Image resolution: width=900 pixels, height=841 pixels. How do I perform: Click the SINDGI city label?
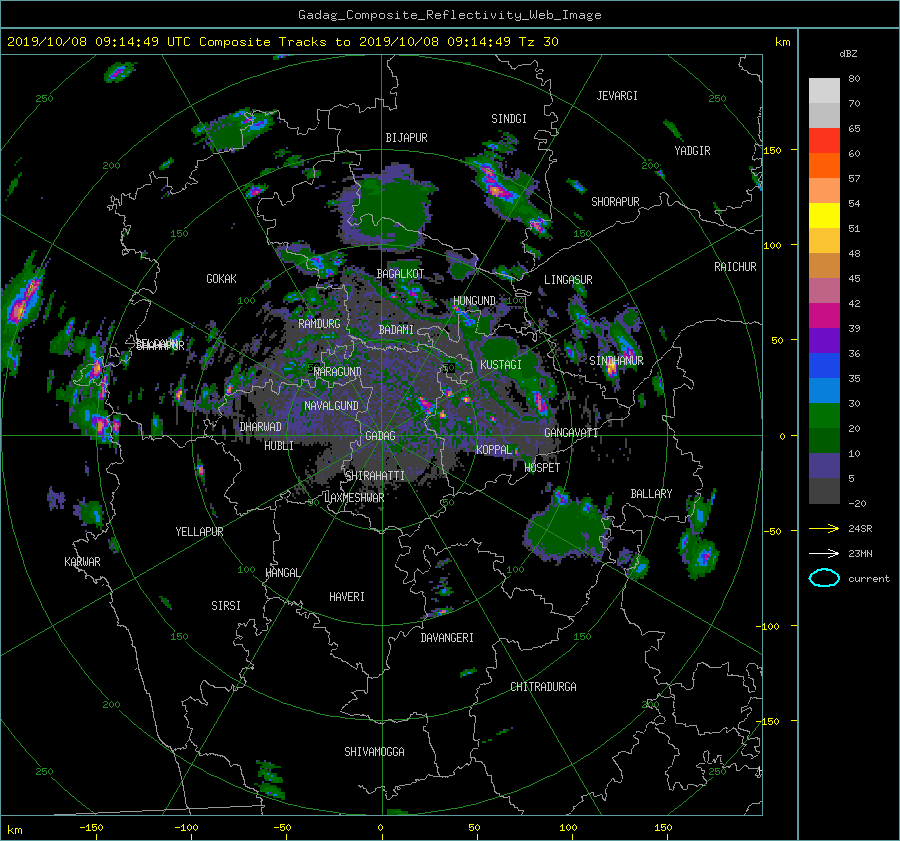[509, 119]
